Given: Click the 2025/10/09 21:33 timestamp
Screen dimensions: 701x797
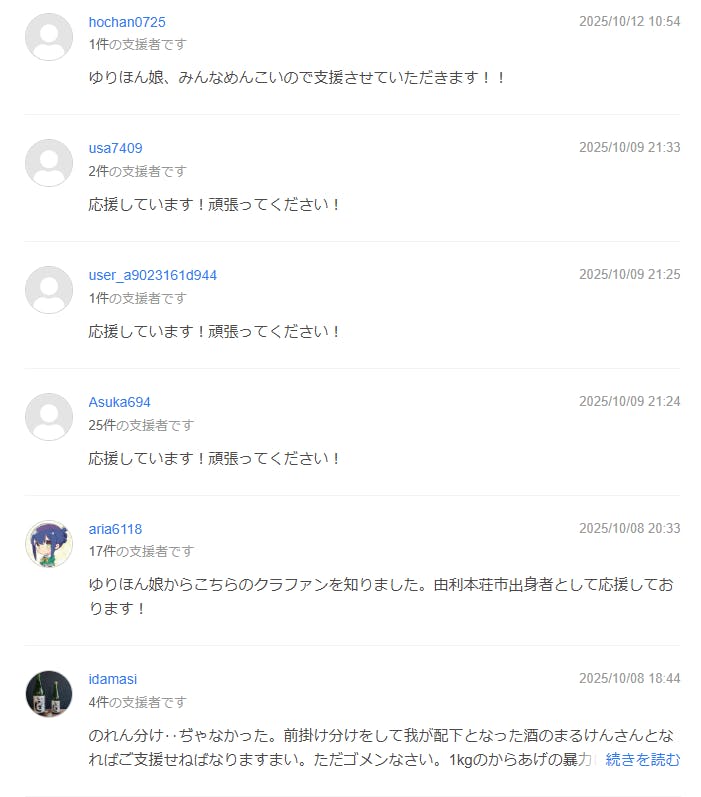Looking at the screenshot, I should coord(629,147).
